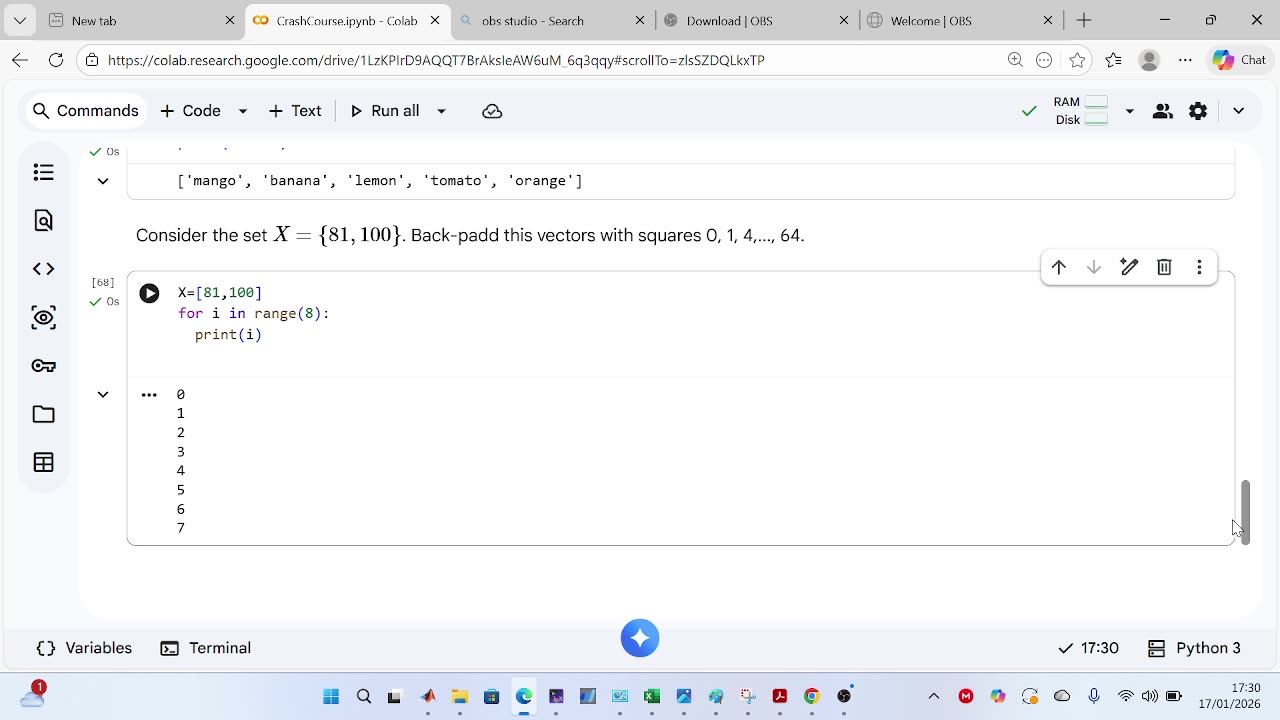Open a new browser tab
Image resolution: width=1280 pixels, height=720 pixels.
coord(1084,20)
